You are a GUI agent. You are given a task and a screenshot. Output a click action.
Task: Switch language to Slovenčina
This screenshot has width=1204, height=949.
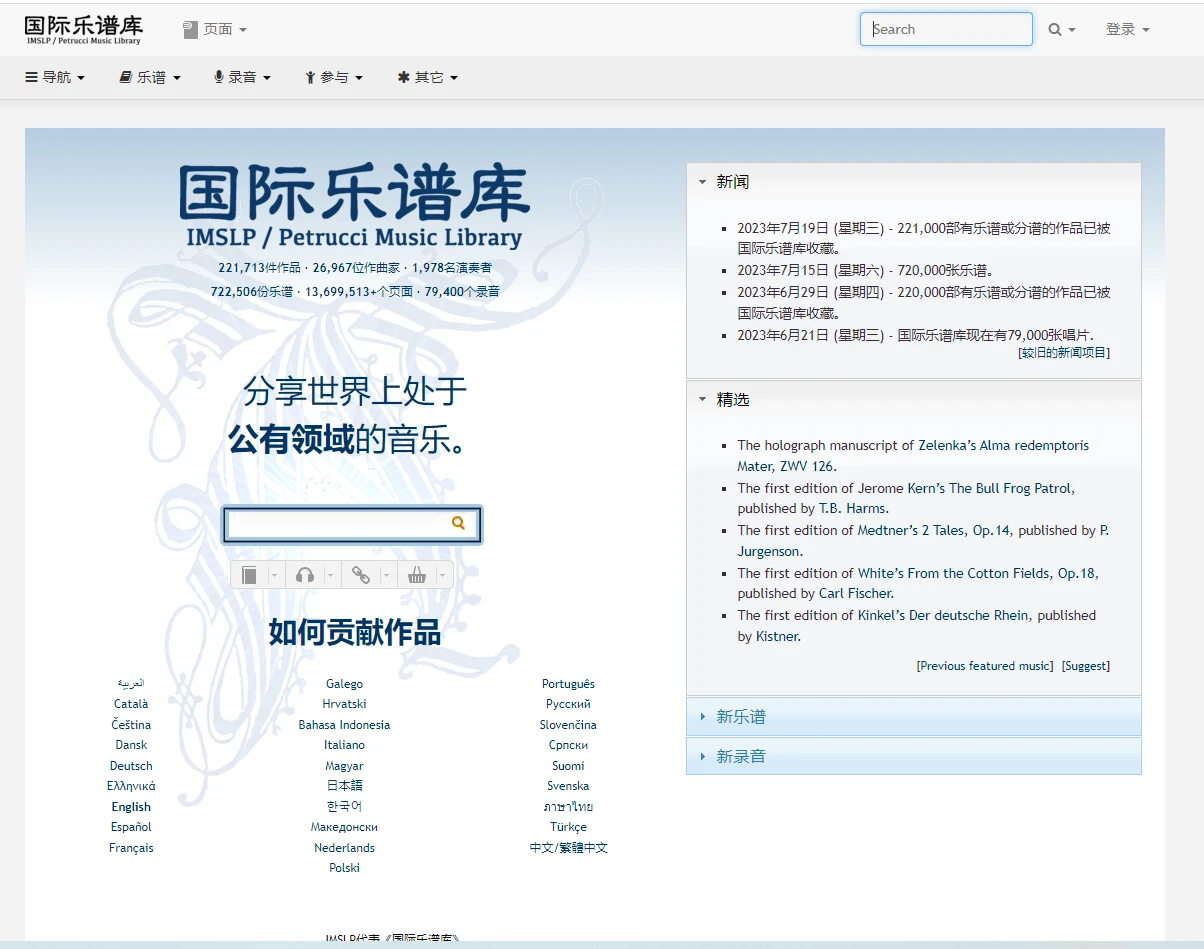pyautogui.click(x=568, y=725)
